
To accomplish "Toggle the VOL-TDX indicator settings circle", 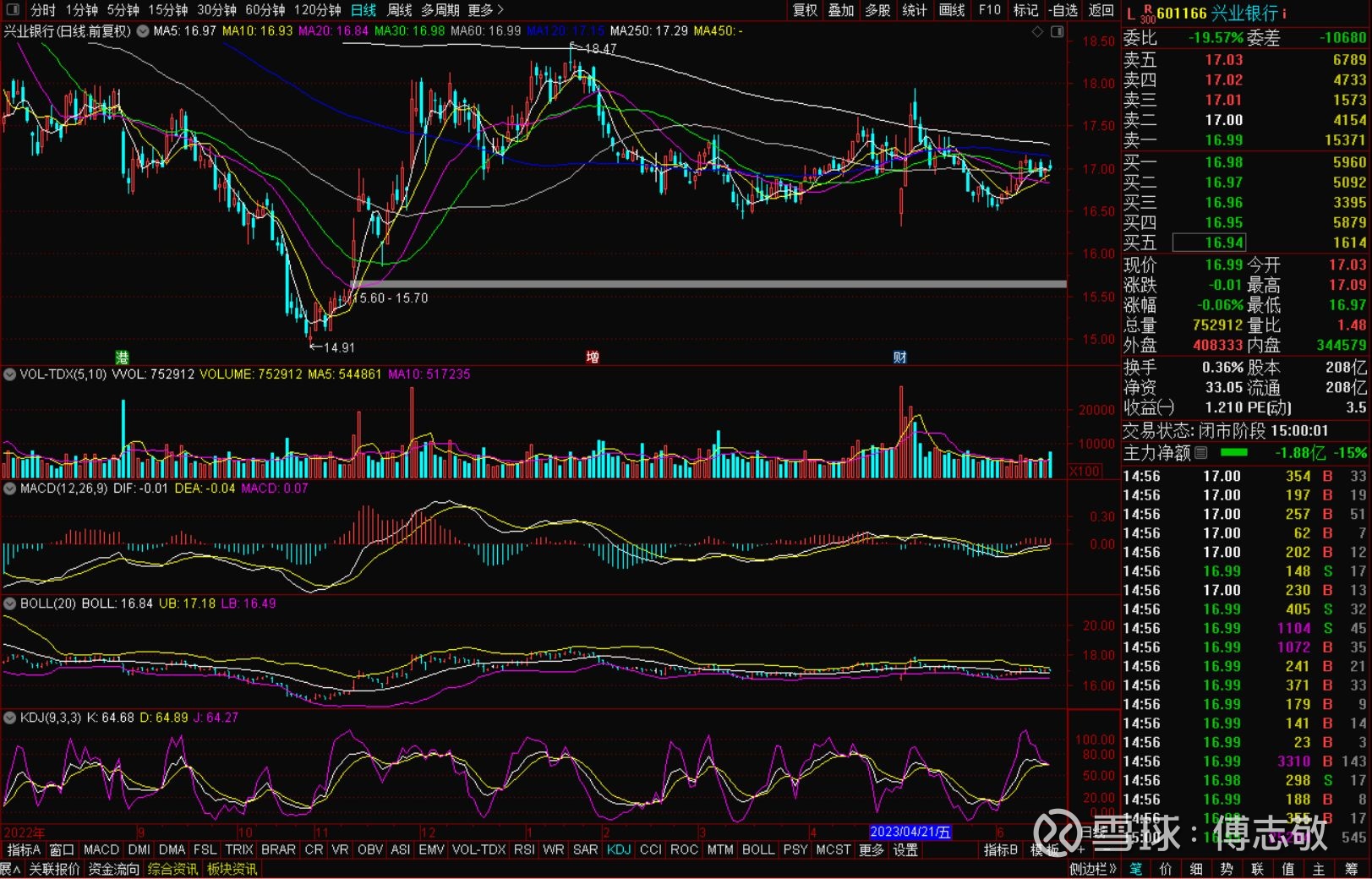I will [10, 374].
